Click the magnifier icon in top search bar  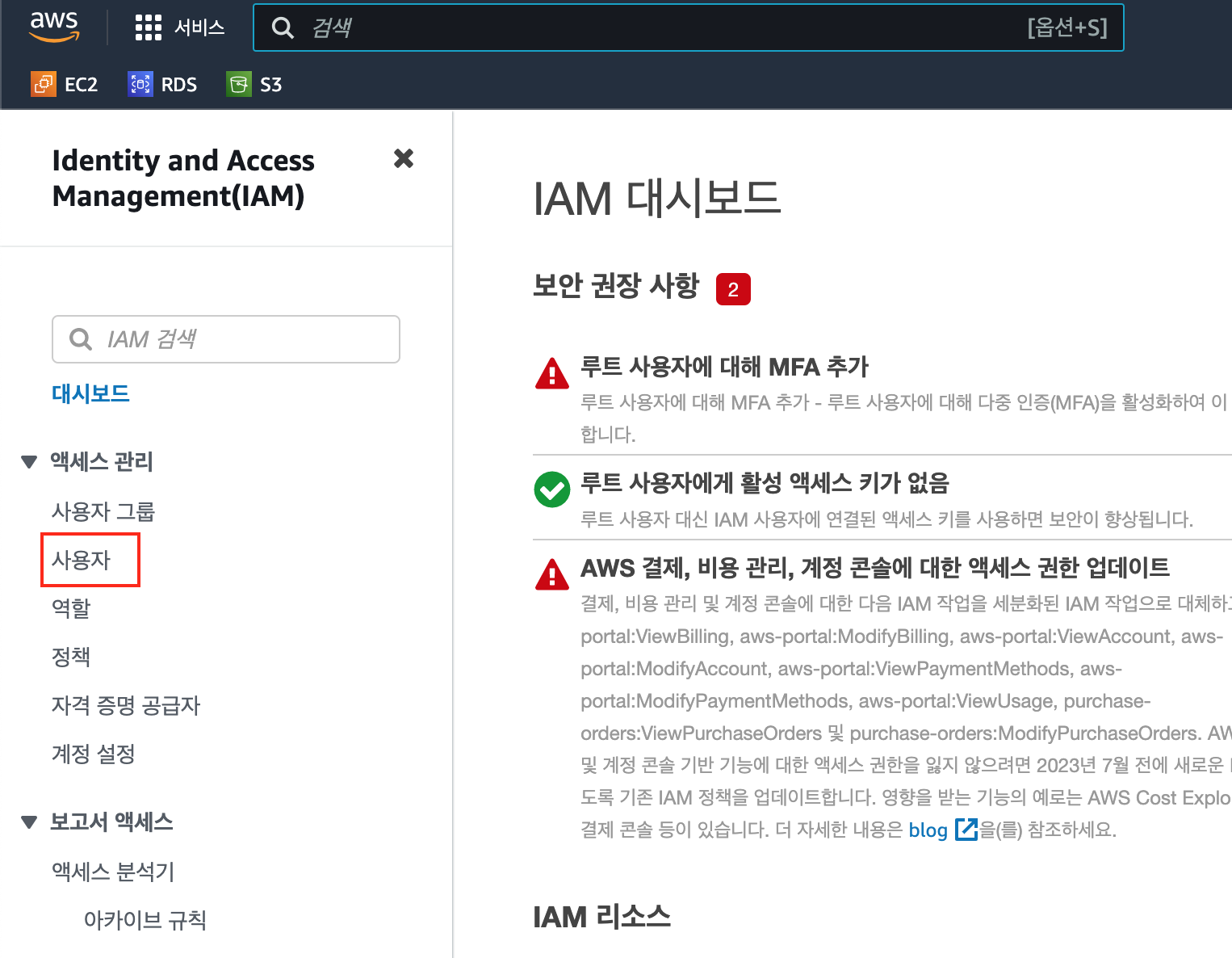[283, 28]
